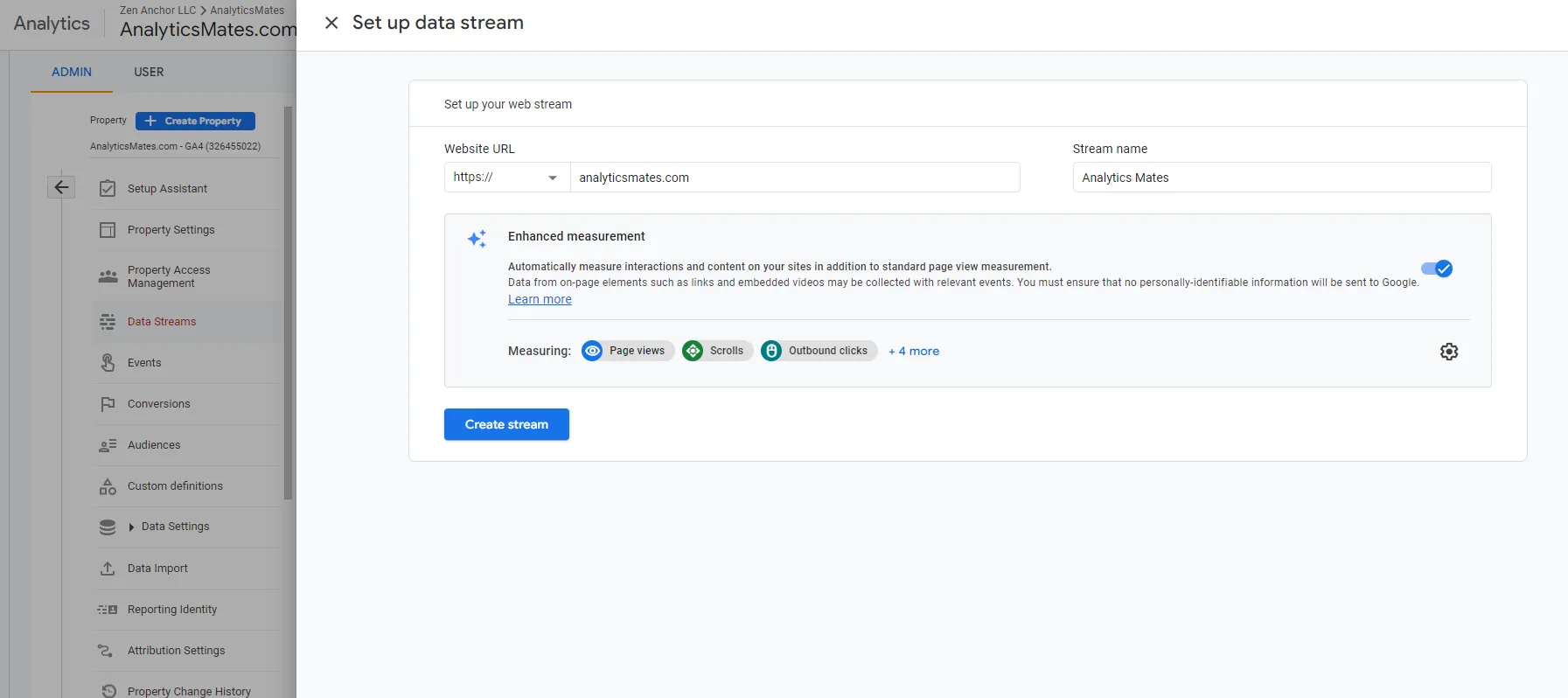This screenshot has height=698, width=1568.
Task: Click the + 4 more link
Action: coord(914,351)
